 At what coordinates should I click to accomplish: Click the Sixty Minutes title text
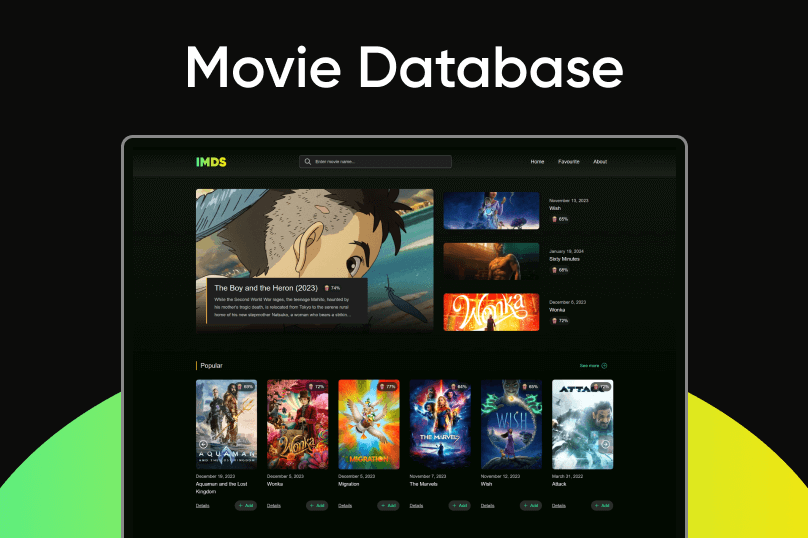tap(564, 259)
